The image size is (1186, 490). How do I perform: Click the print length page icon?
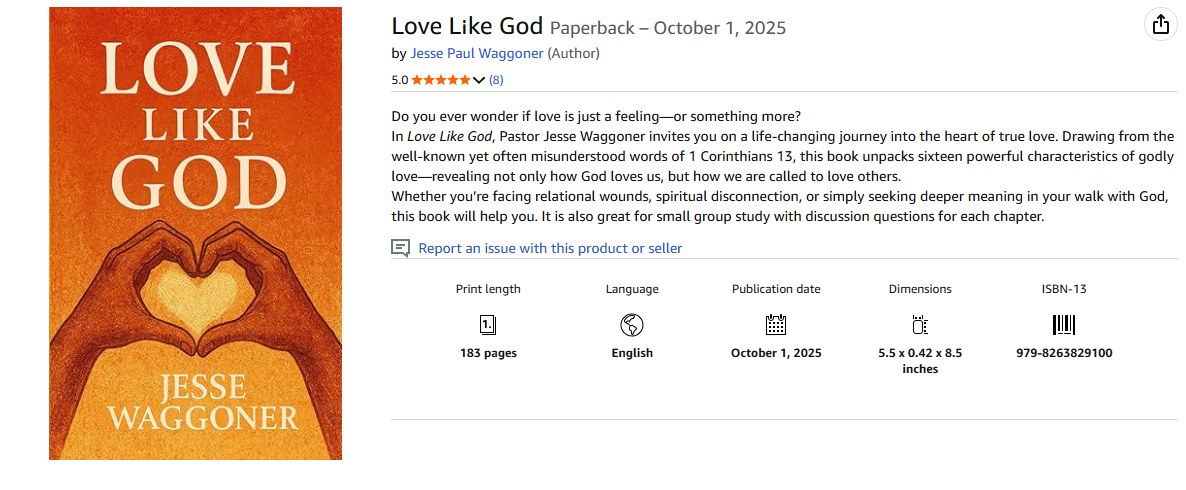[488, 324]
